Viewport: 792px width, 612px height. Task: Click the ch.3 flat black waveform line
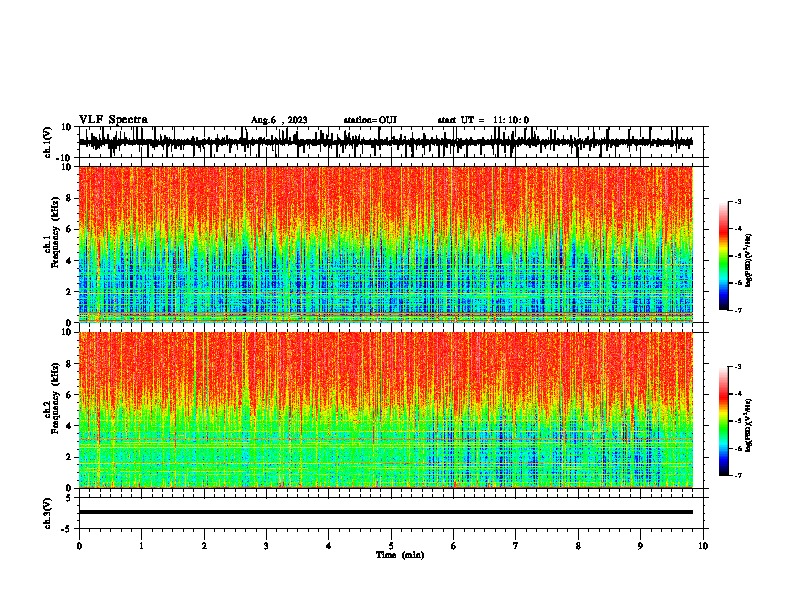click(x=385, y=512)
